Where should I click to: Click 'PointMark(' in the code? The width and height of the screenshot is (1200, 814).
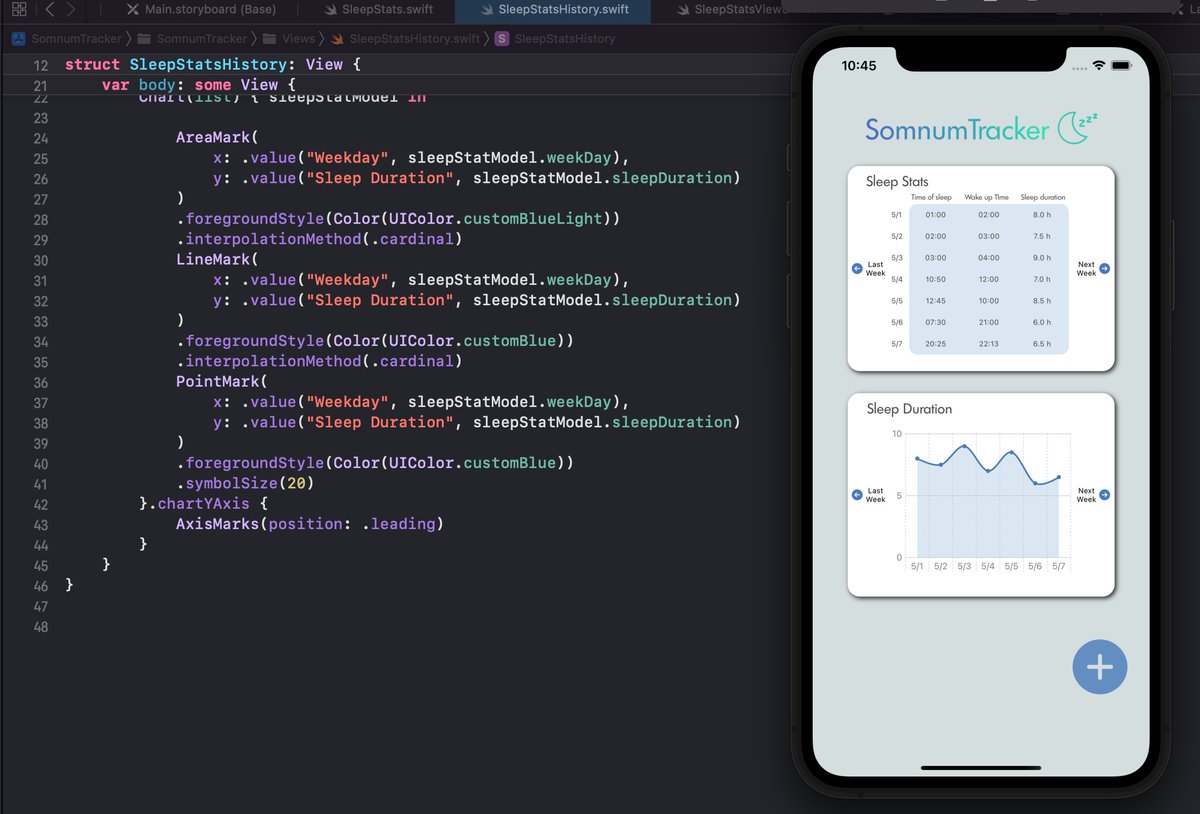click(222, 381)
